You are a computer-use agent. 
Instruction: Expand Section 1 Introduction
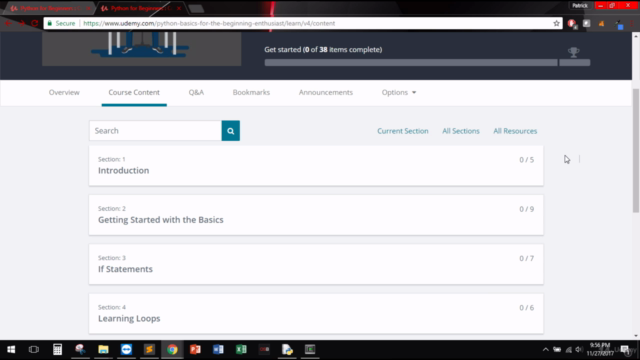coord(316,166)
